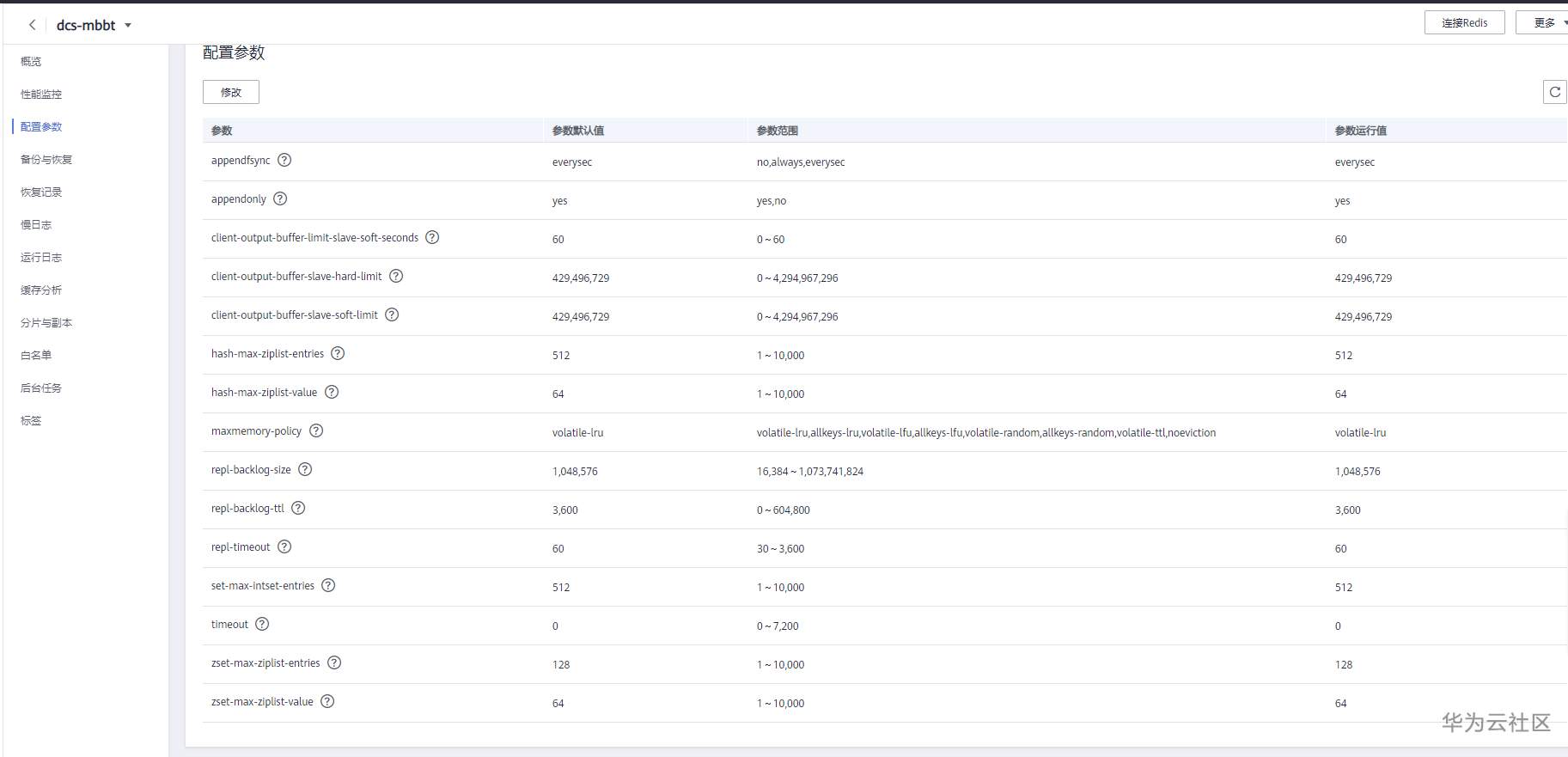Click the 参数默认值 column header

(577, 131)
